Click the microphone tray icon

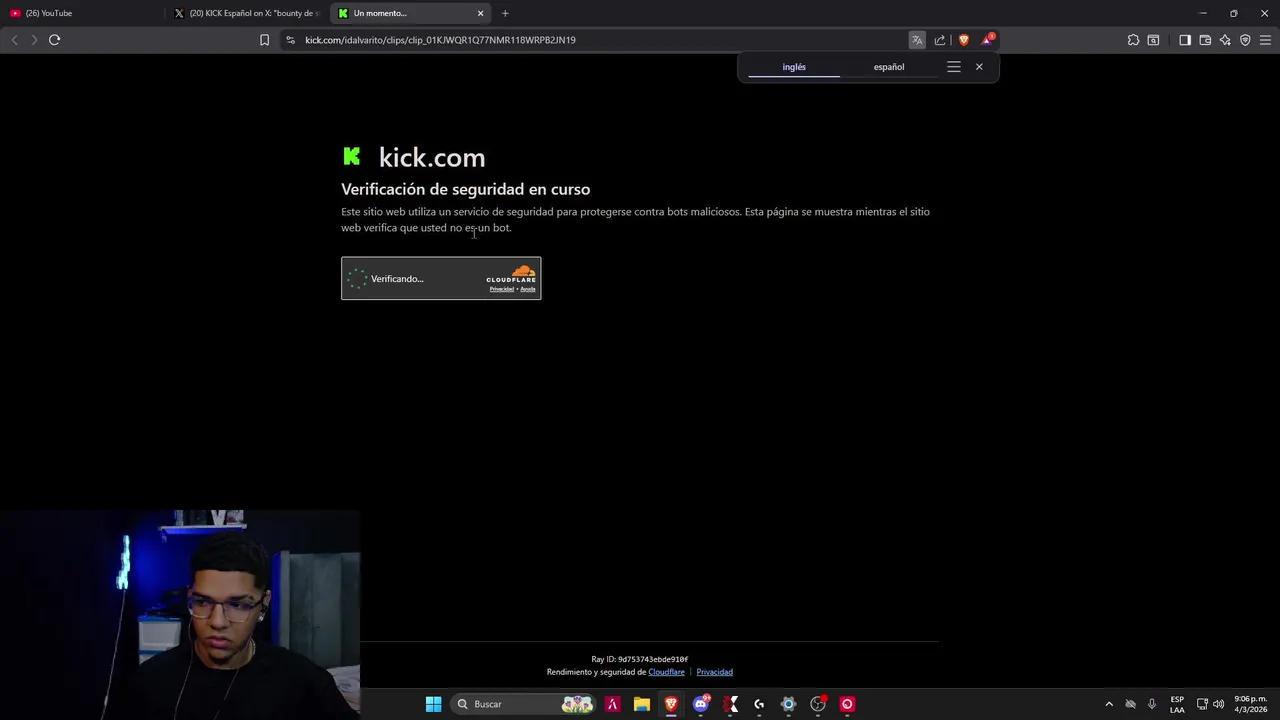(x=1152, y=704)
